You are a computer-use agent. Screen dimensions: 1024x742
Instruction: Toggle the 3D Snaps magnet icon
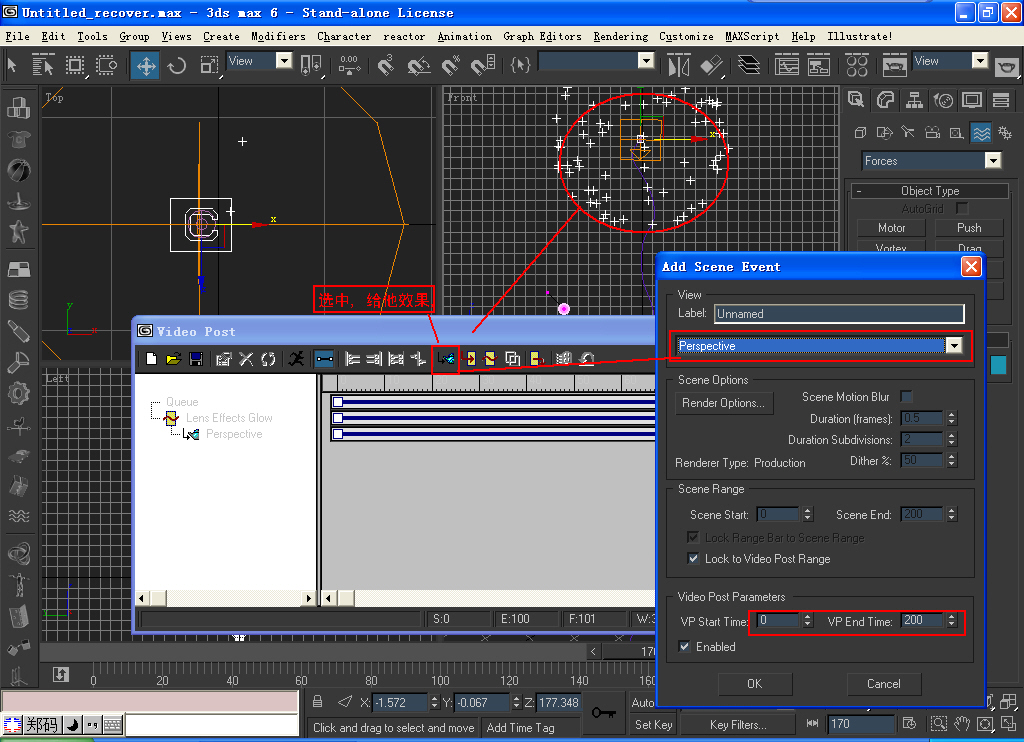coord(386,65)
